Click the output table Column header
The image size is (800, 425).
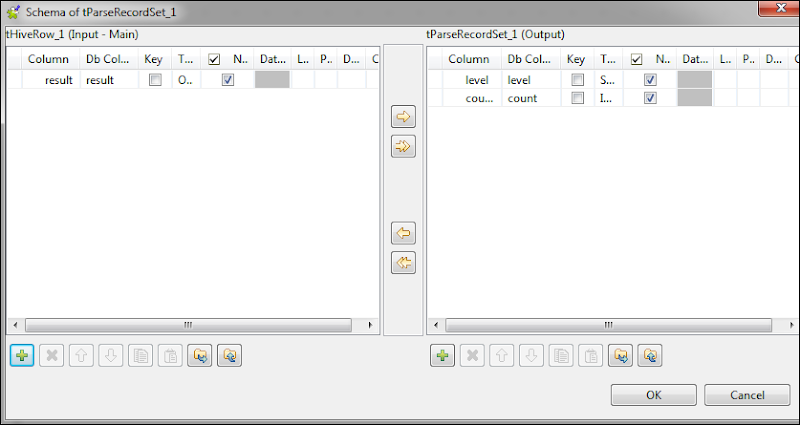[472, 59]
